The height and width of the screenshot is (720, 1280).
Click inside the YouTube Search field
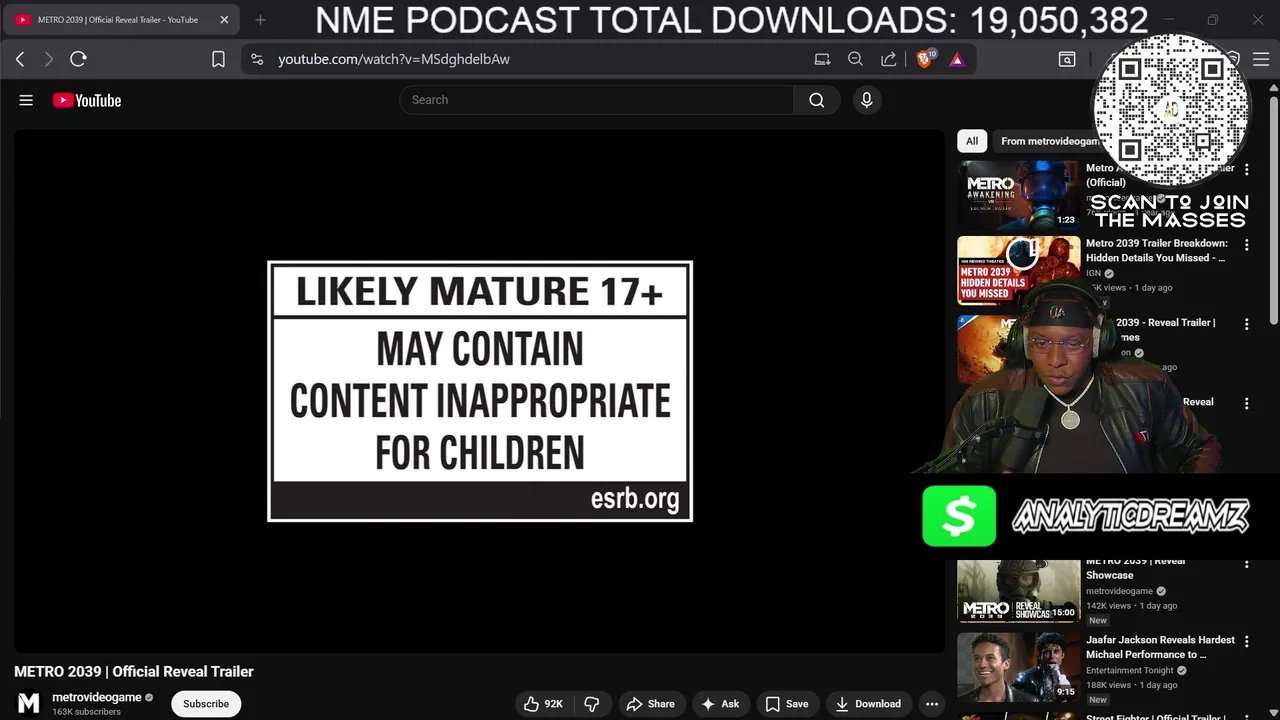pyautogui.click(x=596, y=100)
